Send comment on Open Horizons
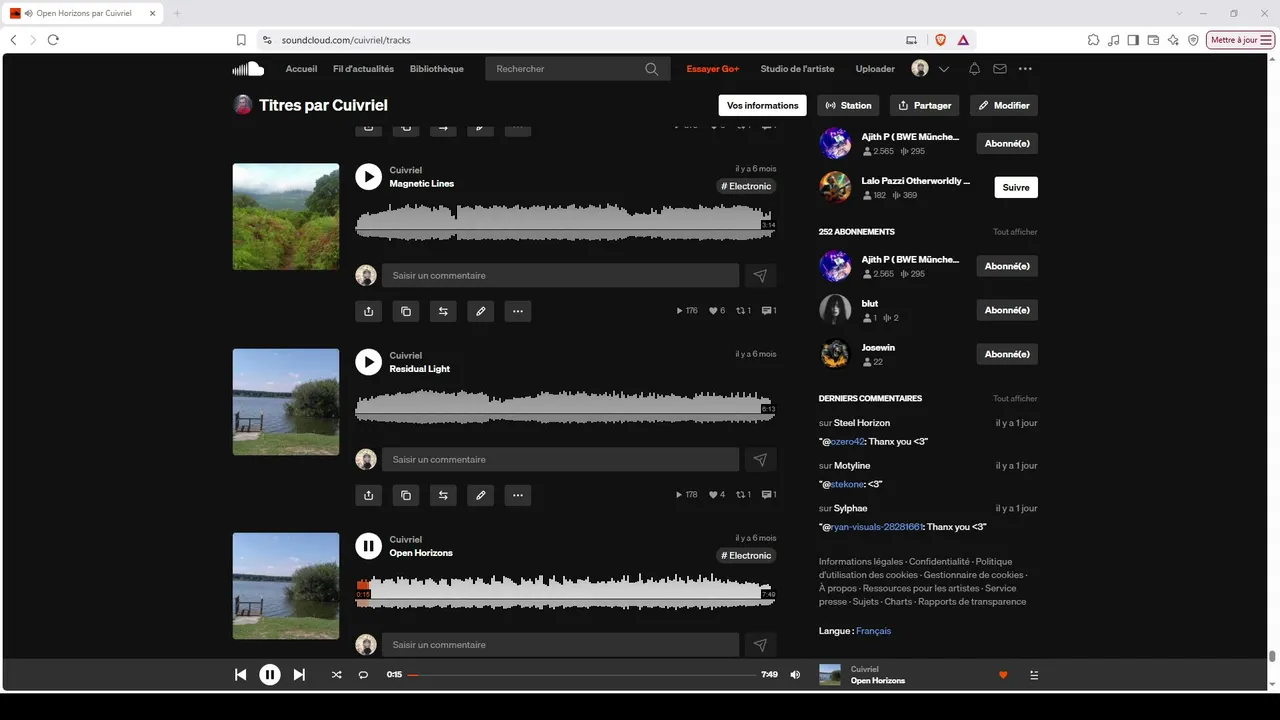The image size is (1280, 720). (760, 645)
